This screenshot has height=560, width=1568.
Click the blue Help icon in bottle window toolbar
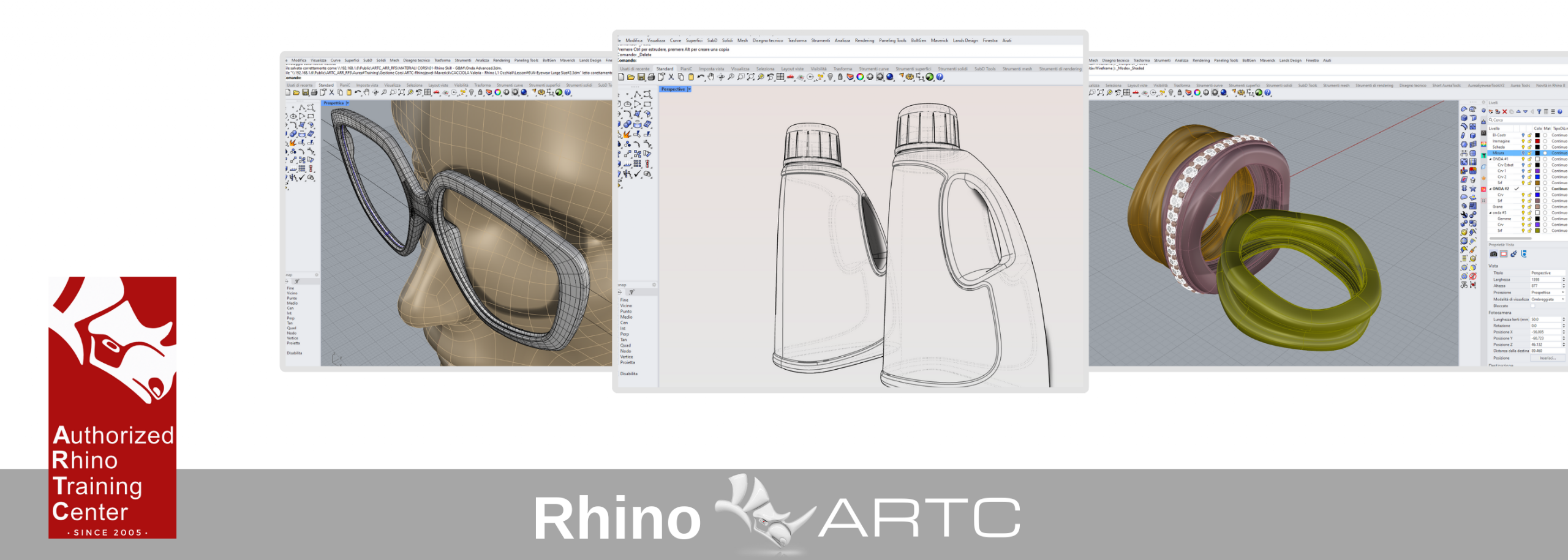click(x=940, y=77)
